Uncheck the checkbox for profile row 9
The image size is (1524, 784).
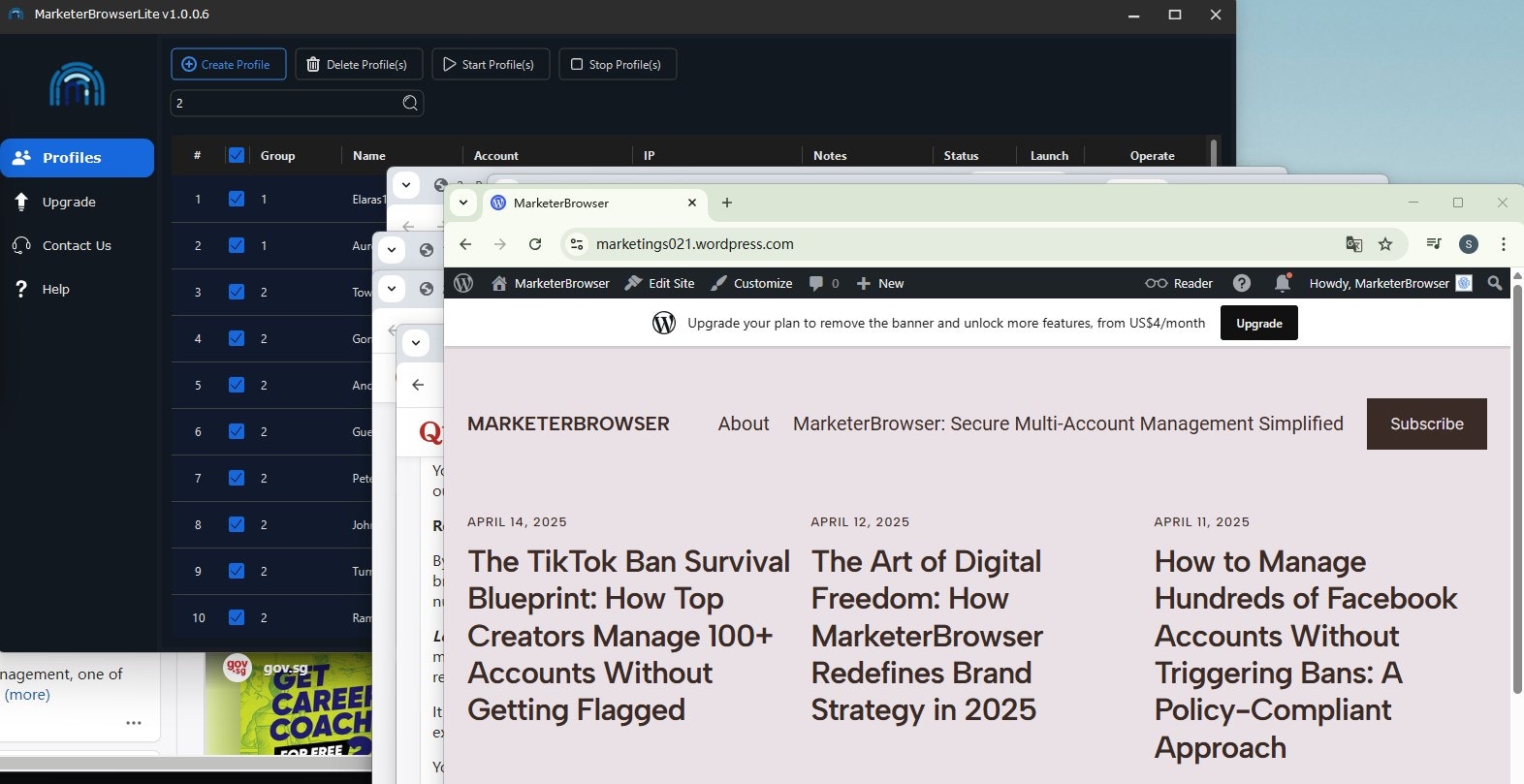(236, 571)
